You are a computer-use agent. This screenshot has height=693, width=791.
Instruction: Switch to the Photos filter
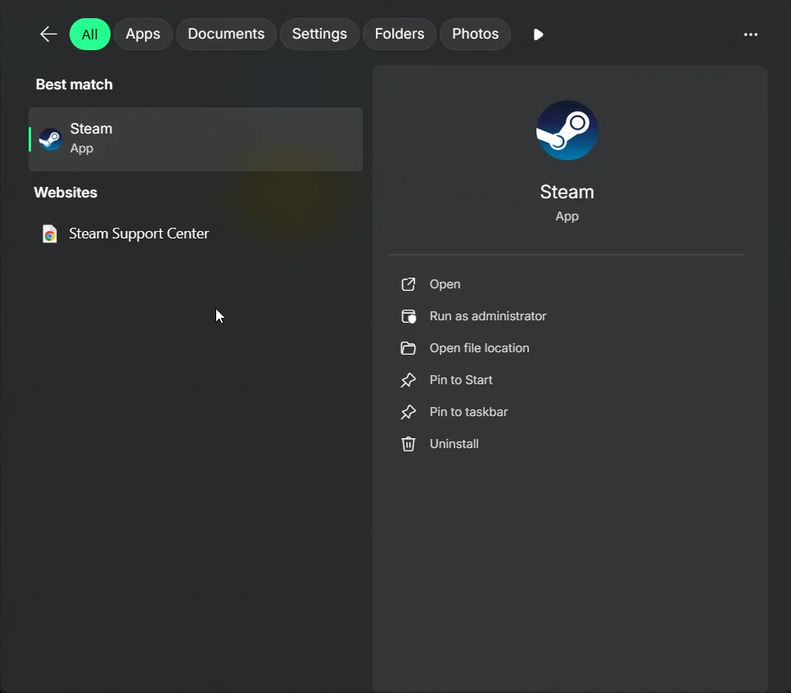475,34
